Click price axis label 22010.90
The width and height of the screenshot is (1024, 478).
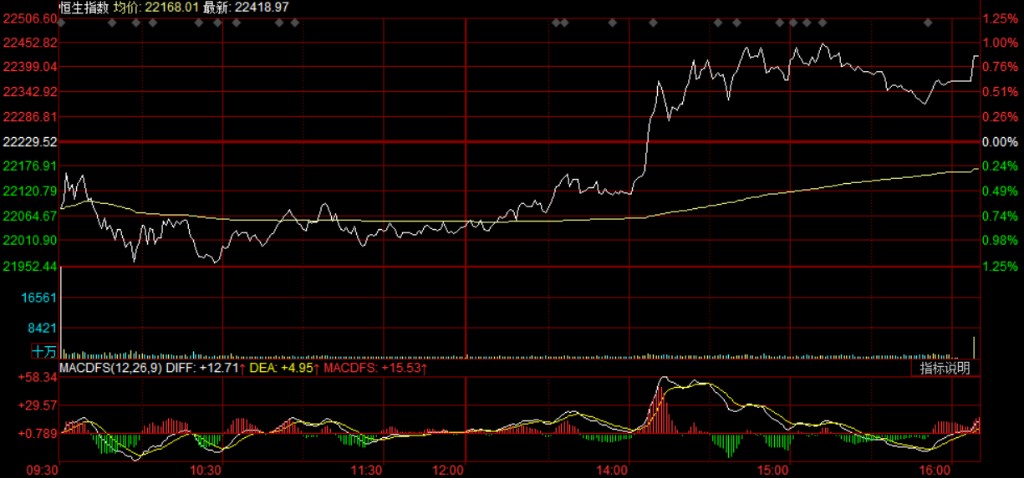tap(29, 240)
